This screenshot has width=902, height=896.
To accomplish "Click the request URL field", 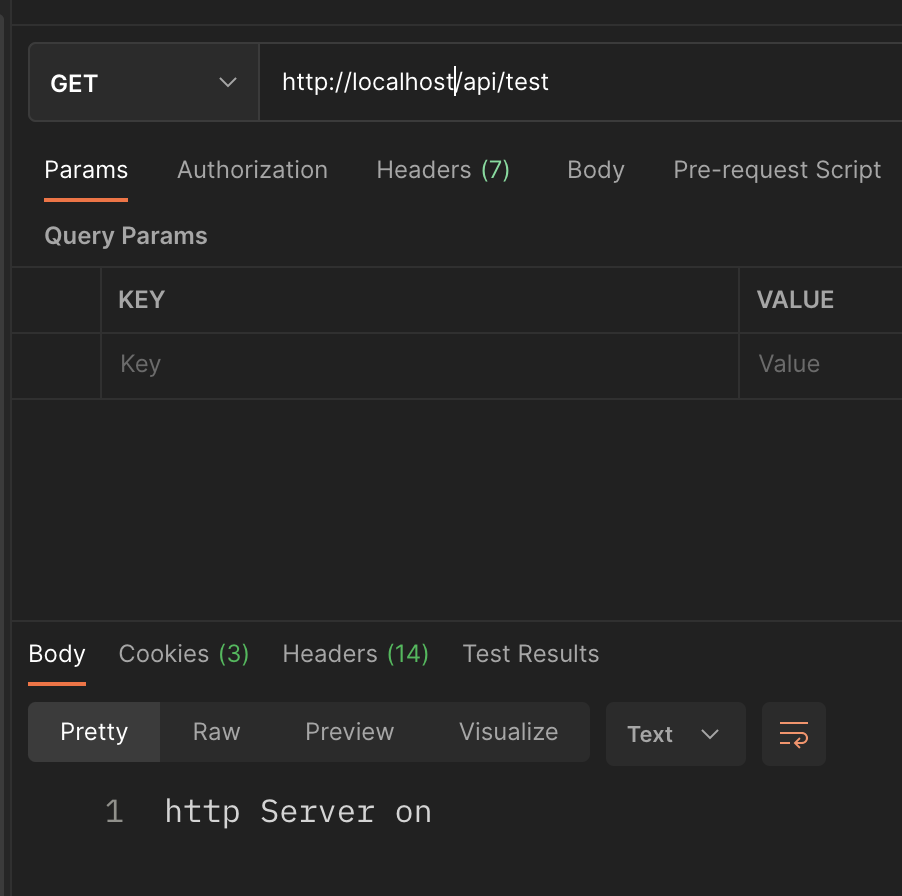I will coord(580,82).
